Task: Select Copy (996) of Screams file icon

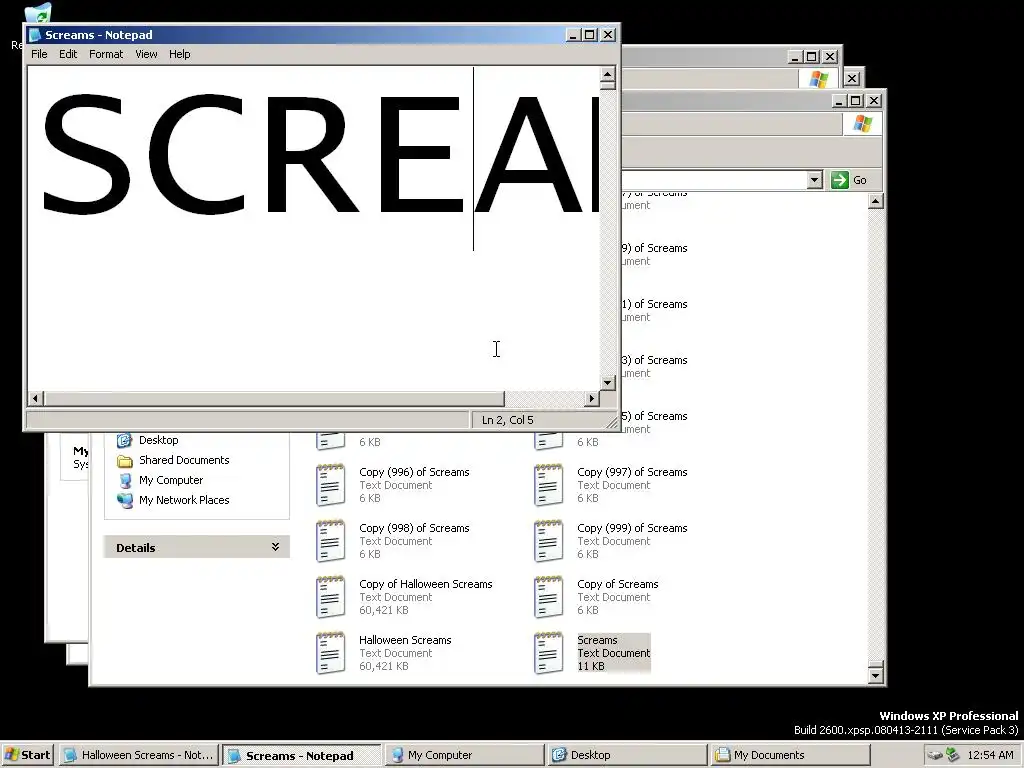Action: 330,485
